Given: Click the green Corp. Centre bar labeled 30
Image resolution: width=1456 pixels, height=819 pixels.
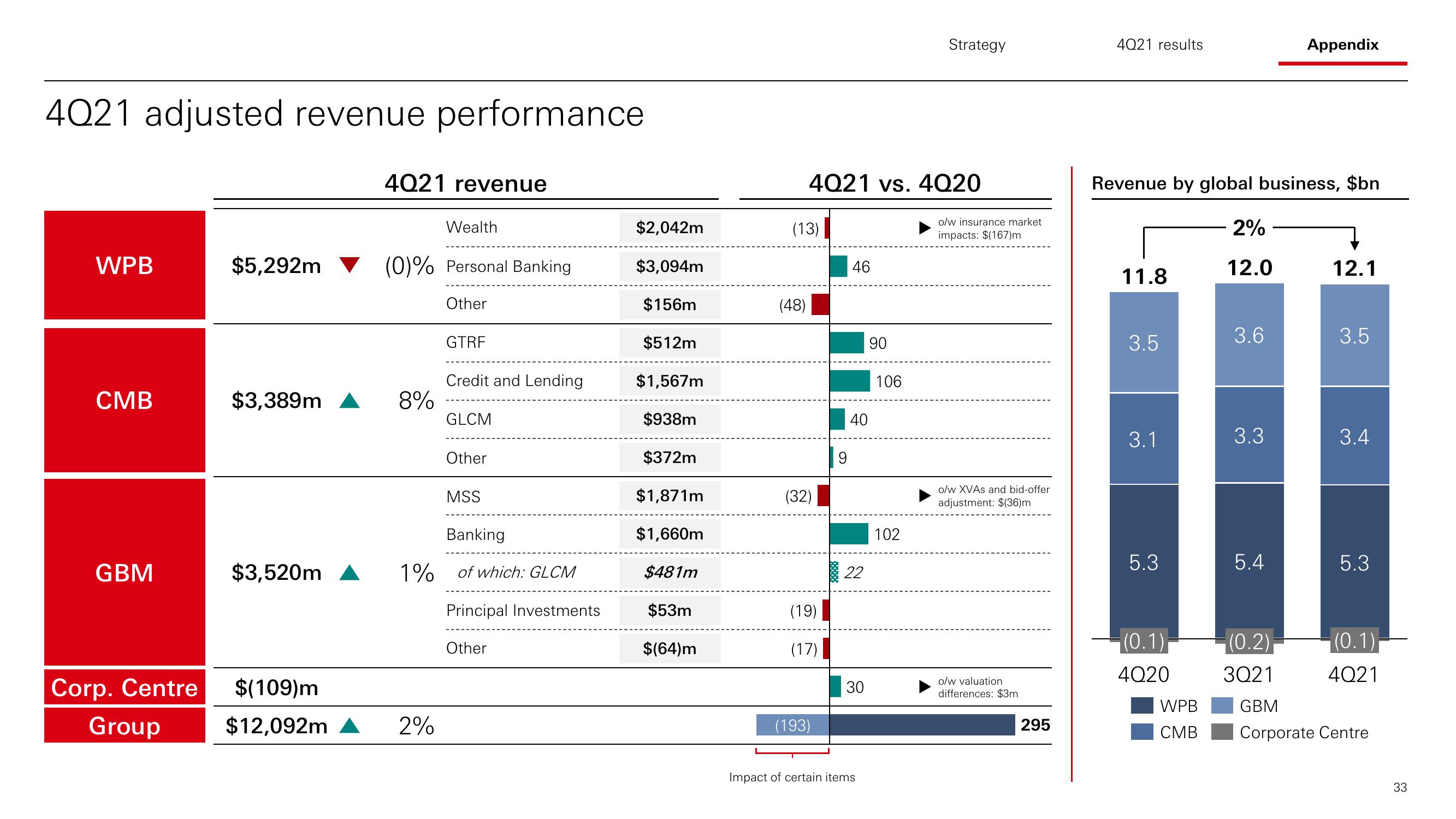Looking at the screenshot, I should pyautogui.click(x=836, y=687).
